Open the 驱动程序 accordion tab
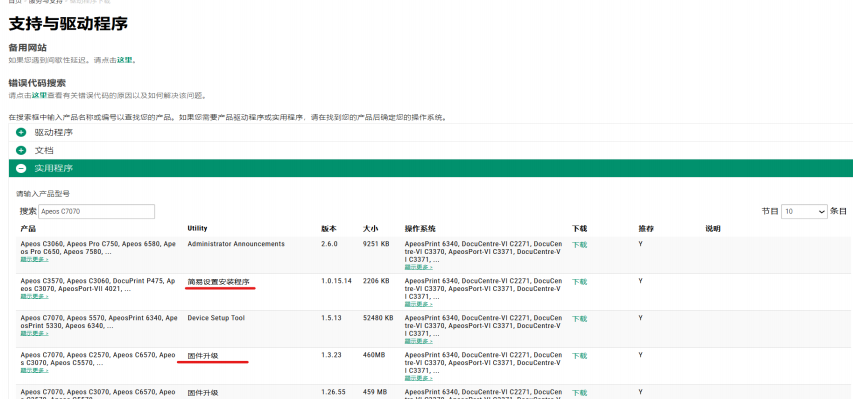This screenshot has width=853, height=399. tap(431, 132)
